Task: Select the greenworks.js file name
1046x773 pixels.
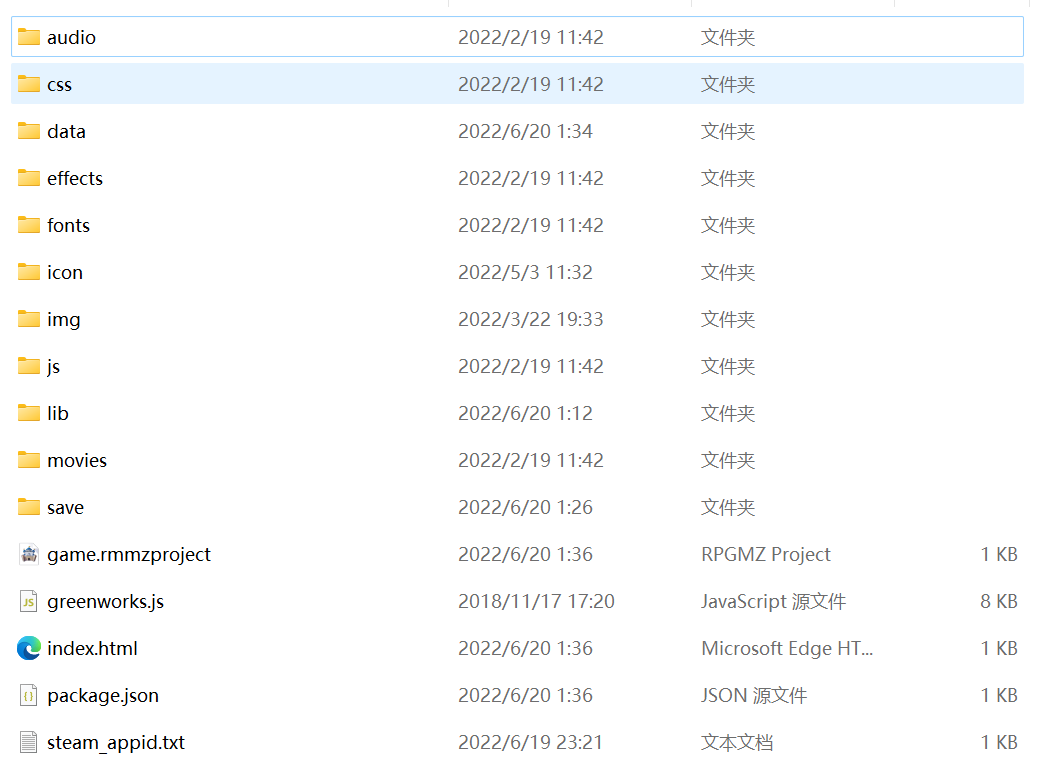Action: point(105,602)
